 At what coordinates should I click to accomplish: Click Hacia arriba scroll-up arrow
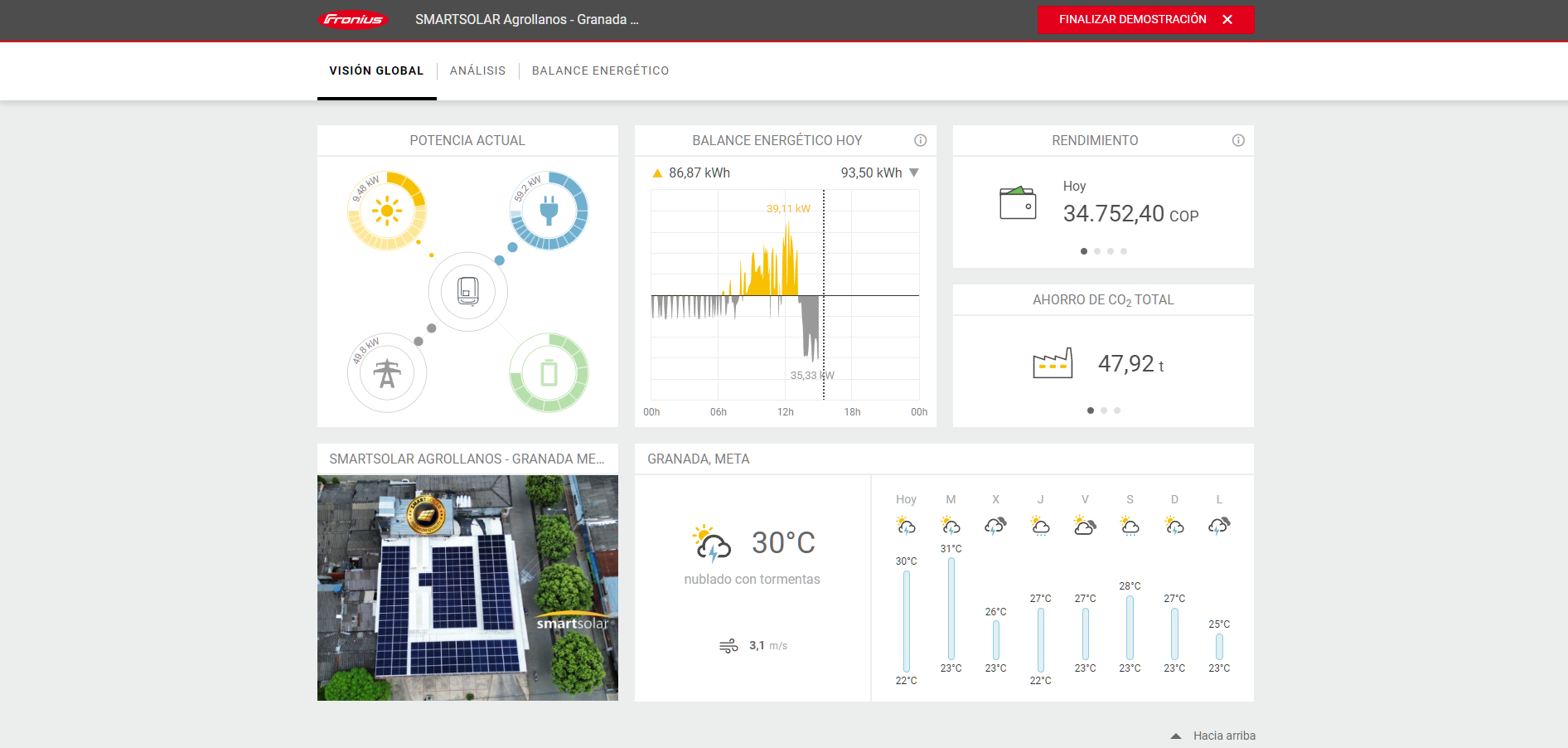1175,736
